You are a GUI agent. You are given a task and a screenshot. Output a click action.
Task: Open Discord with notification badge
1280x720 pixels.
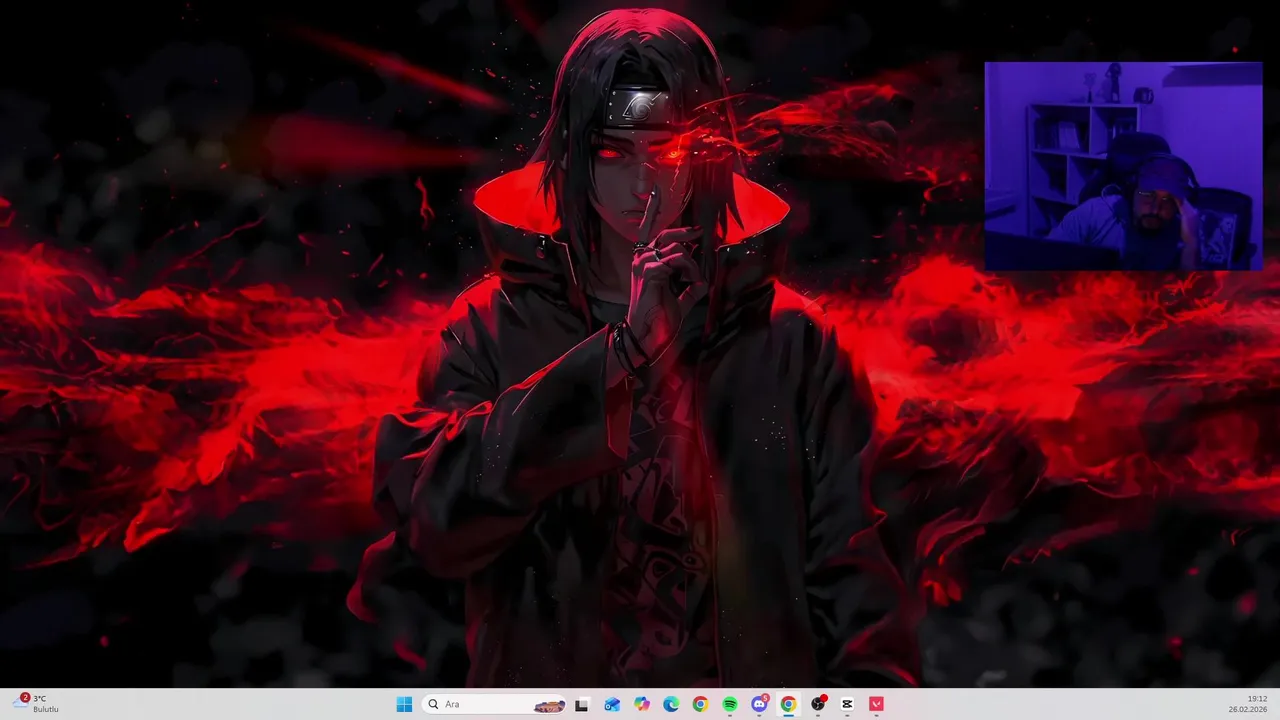click(759, 704)
